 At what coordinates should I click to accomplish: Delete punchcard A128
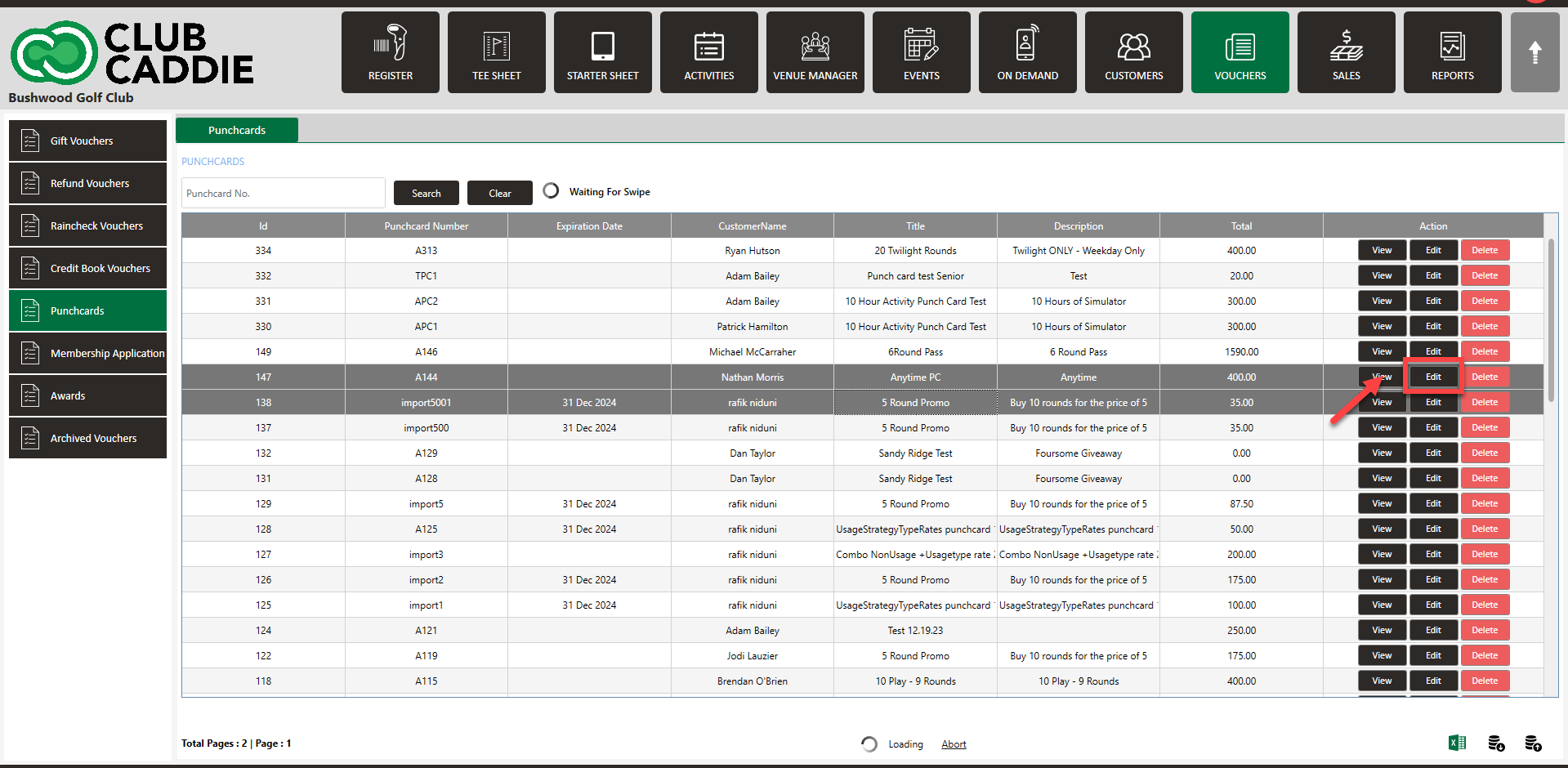click(x=1485, y=478)
